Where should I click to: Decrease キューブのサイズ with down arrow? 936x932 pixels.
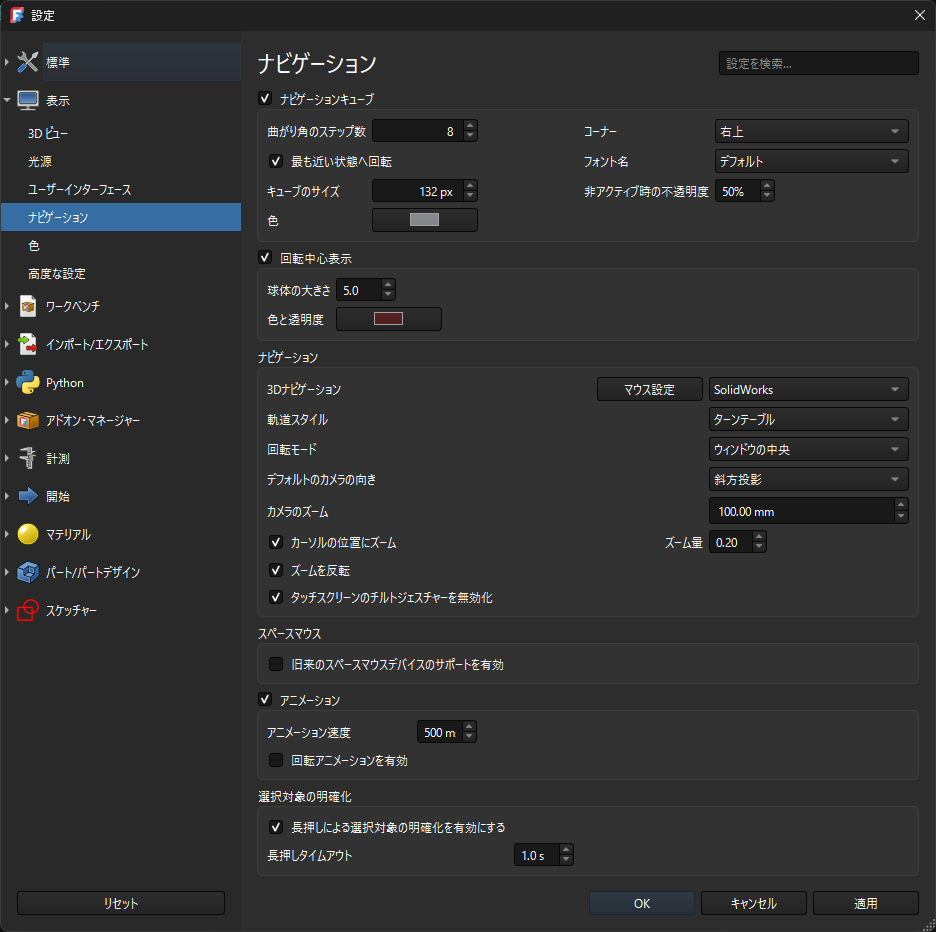click(x=470, y=196)
